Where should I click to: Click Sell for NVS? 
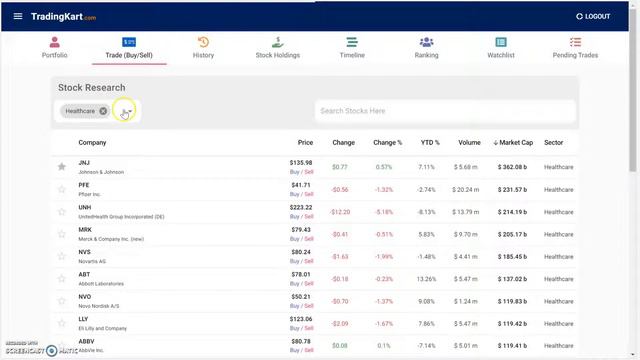pyautogui.click(x=309, y=261)
